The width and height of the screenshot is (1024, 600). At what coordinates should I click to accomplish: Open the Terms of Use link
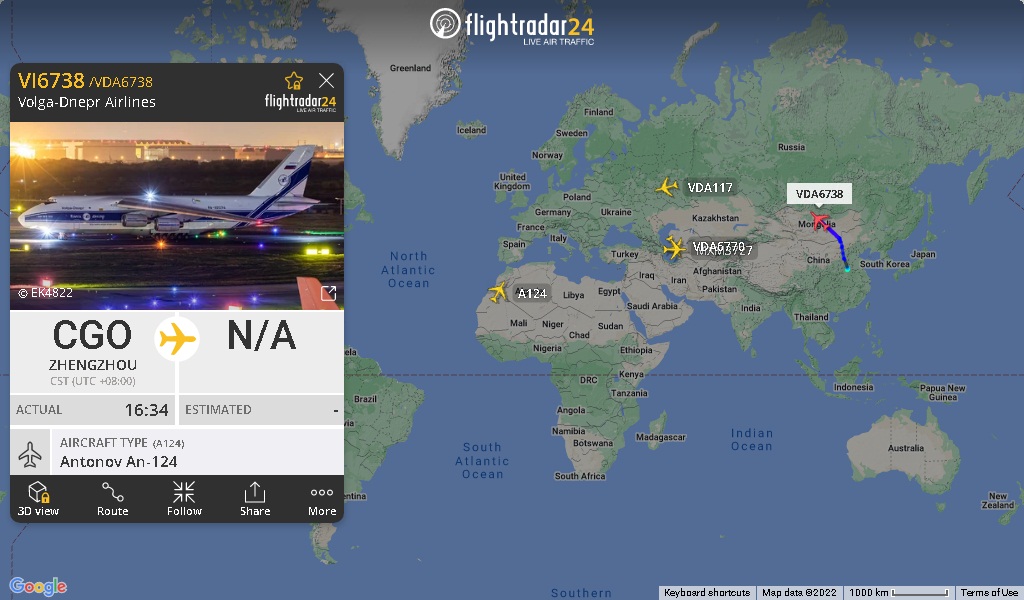tap(989, 593)
